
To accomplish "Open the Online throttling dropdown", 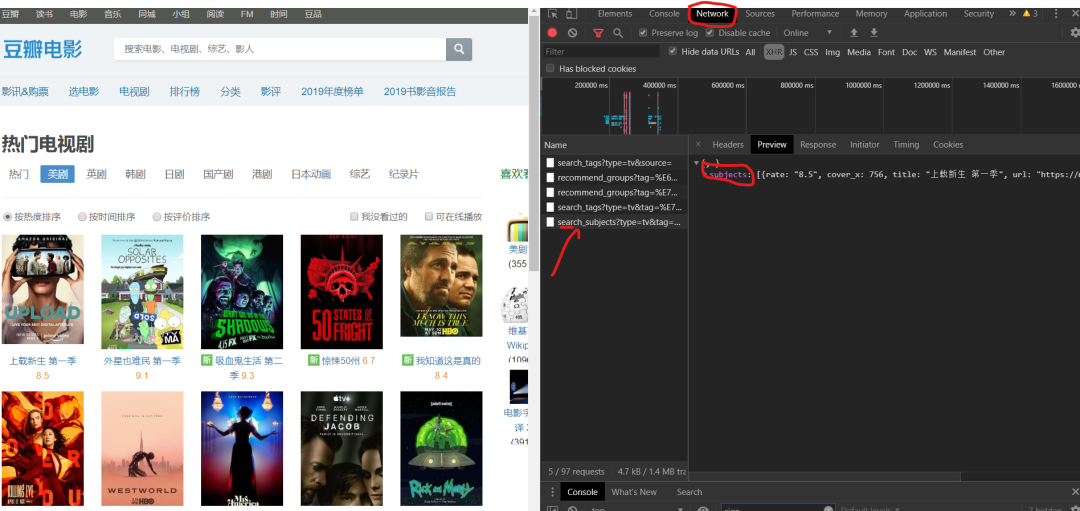I will 808,32.
